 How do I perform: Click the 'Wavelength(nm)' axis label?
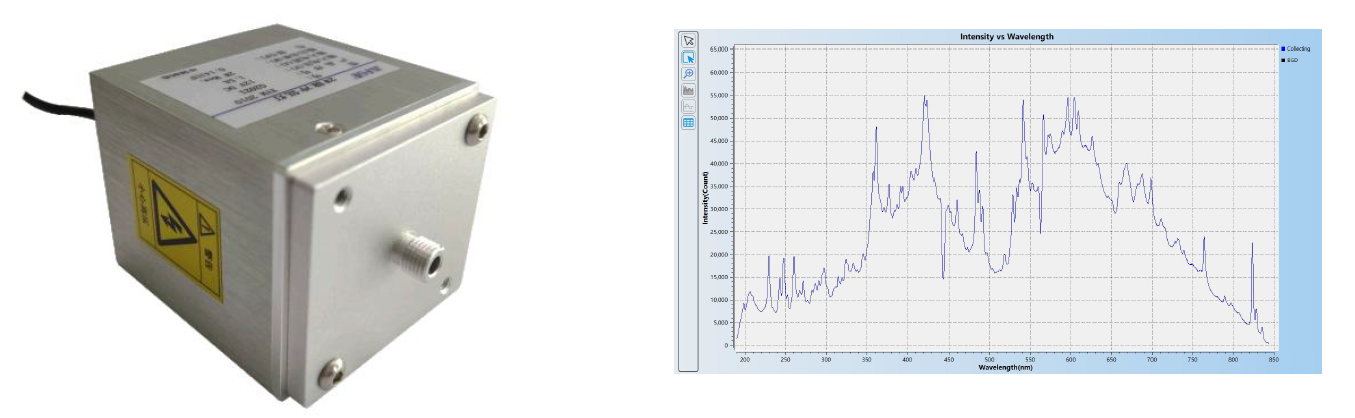(x=1005, y=367)
